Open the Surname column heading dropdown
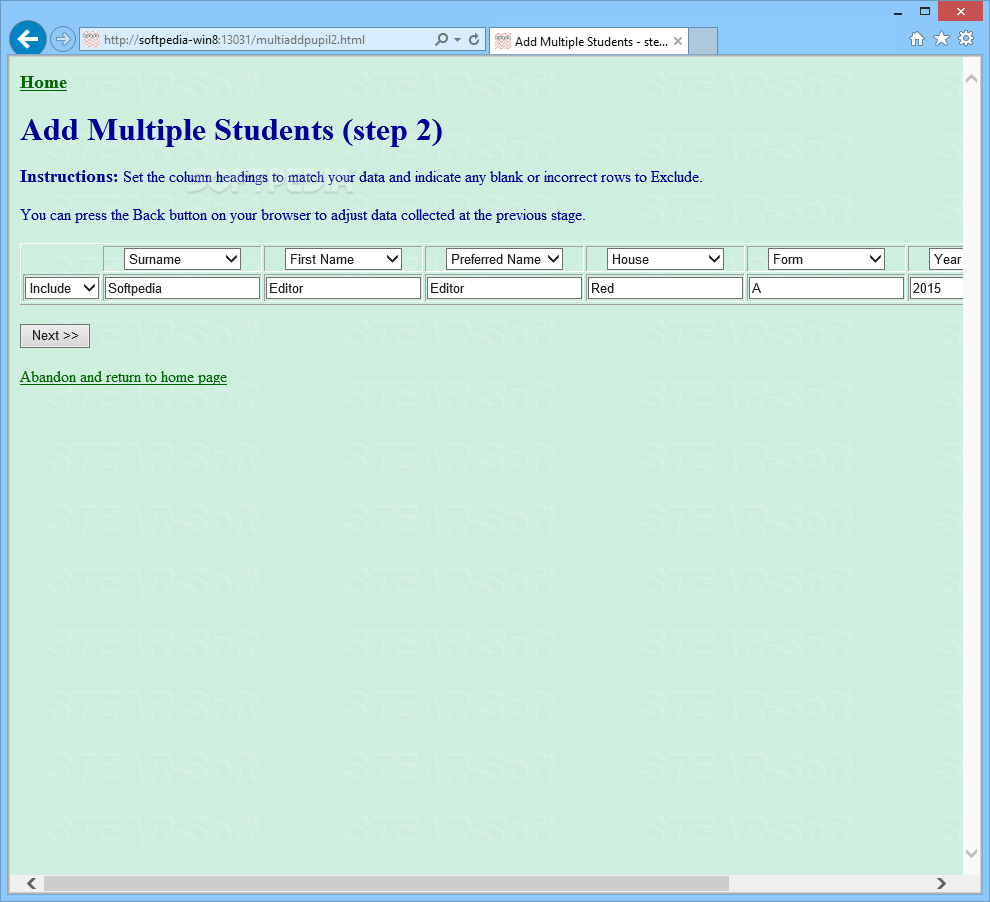 (182, 259)
